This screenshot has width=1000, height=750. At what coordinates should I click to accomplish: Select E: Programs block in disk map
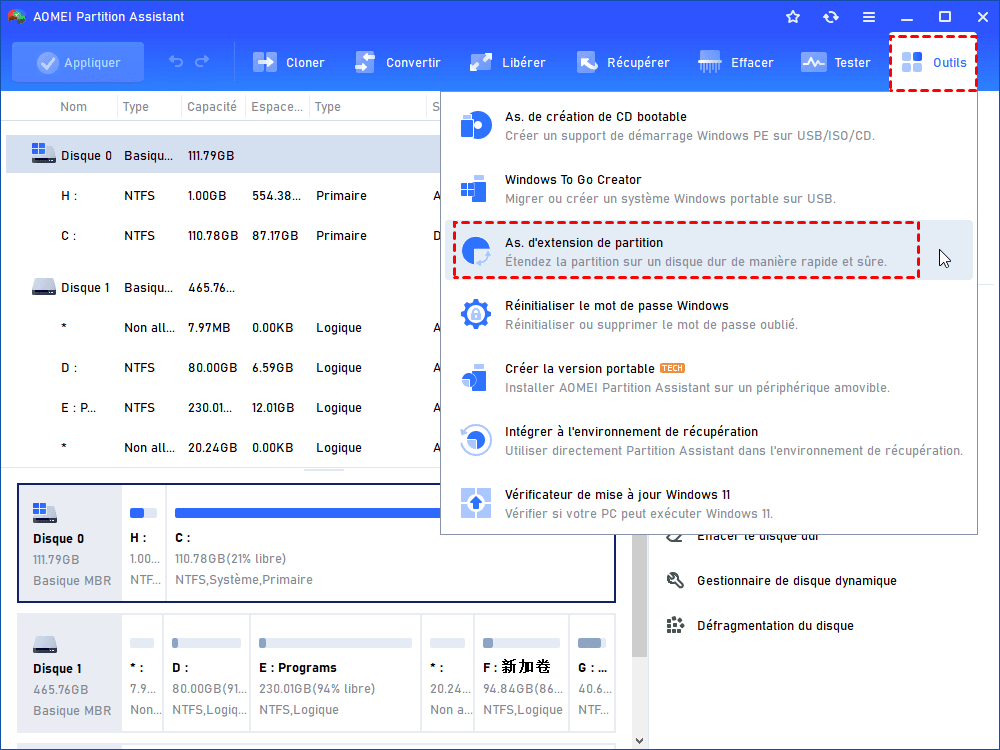pos(335,673)
